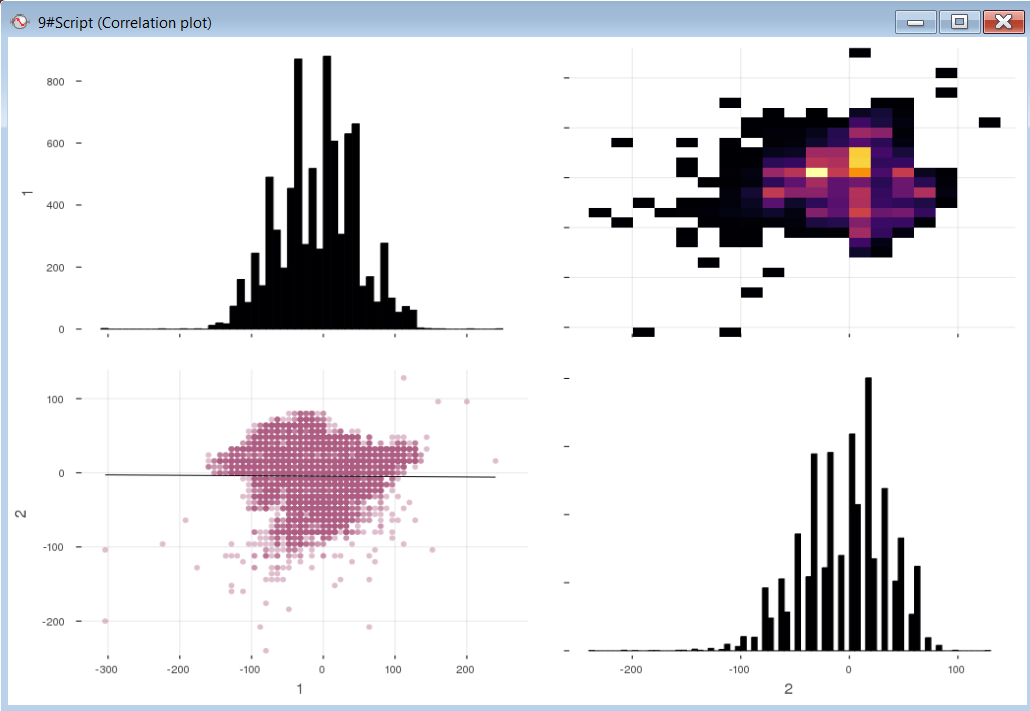Select the far-right scatter point near x=240
The width and height of the screenshot is (1030, 711).
tap(495, 461)
